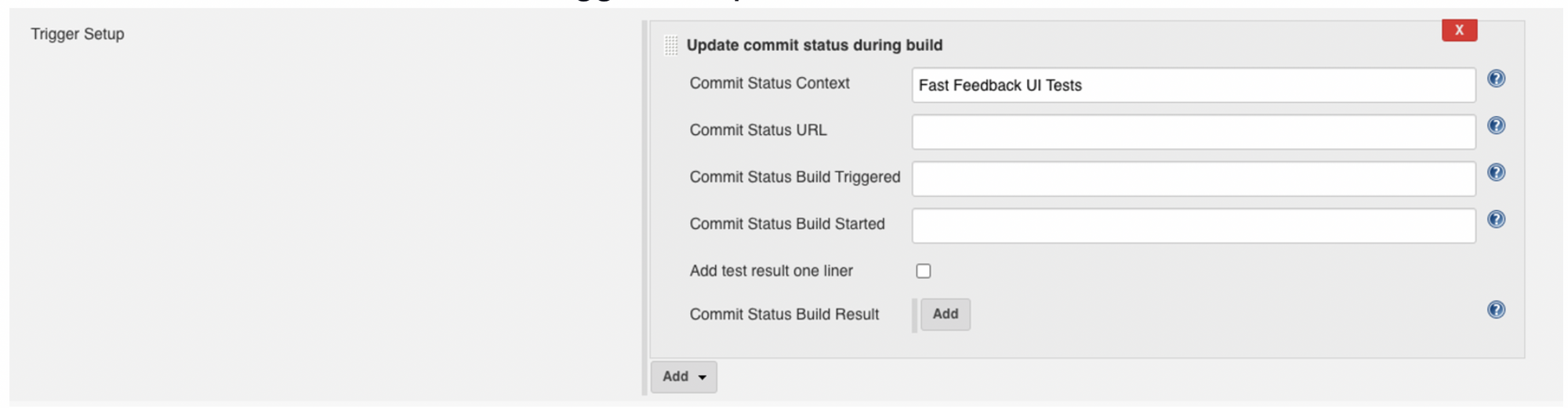Click the empty Commit Status URL field

point(1193,132)
